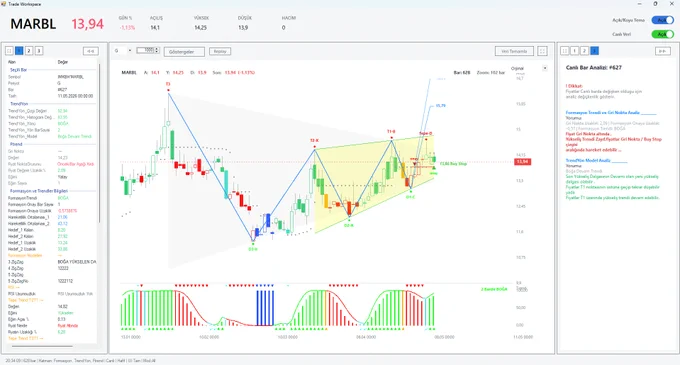Image resolution: width=680 pixels, height=365 pixels.
Task: Click the layout icon in left panel header
Action: click(x=9, y=51)
